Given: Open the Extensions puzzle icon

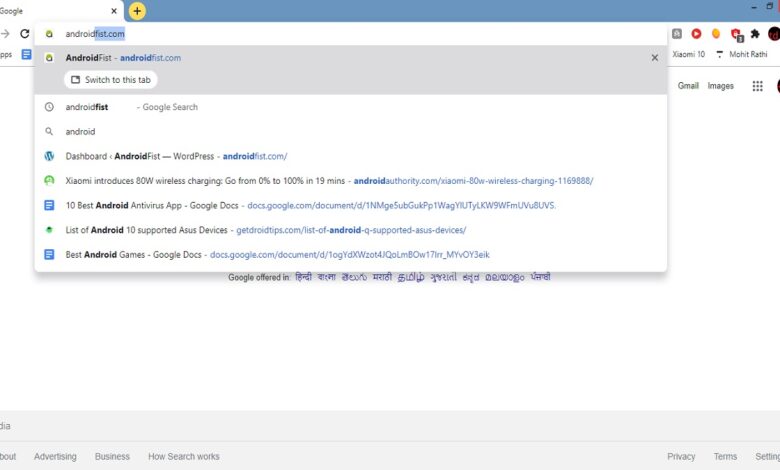Looking at the screenshot, I should 755,34.
